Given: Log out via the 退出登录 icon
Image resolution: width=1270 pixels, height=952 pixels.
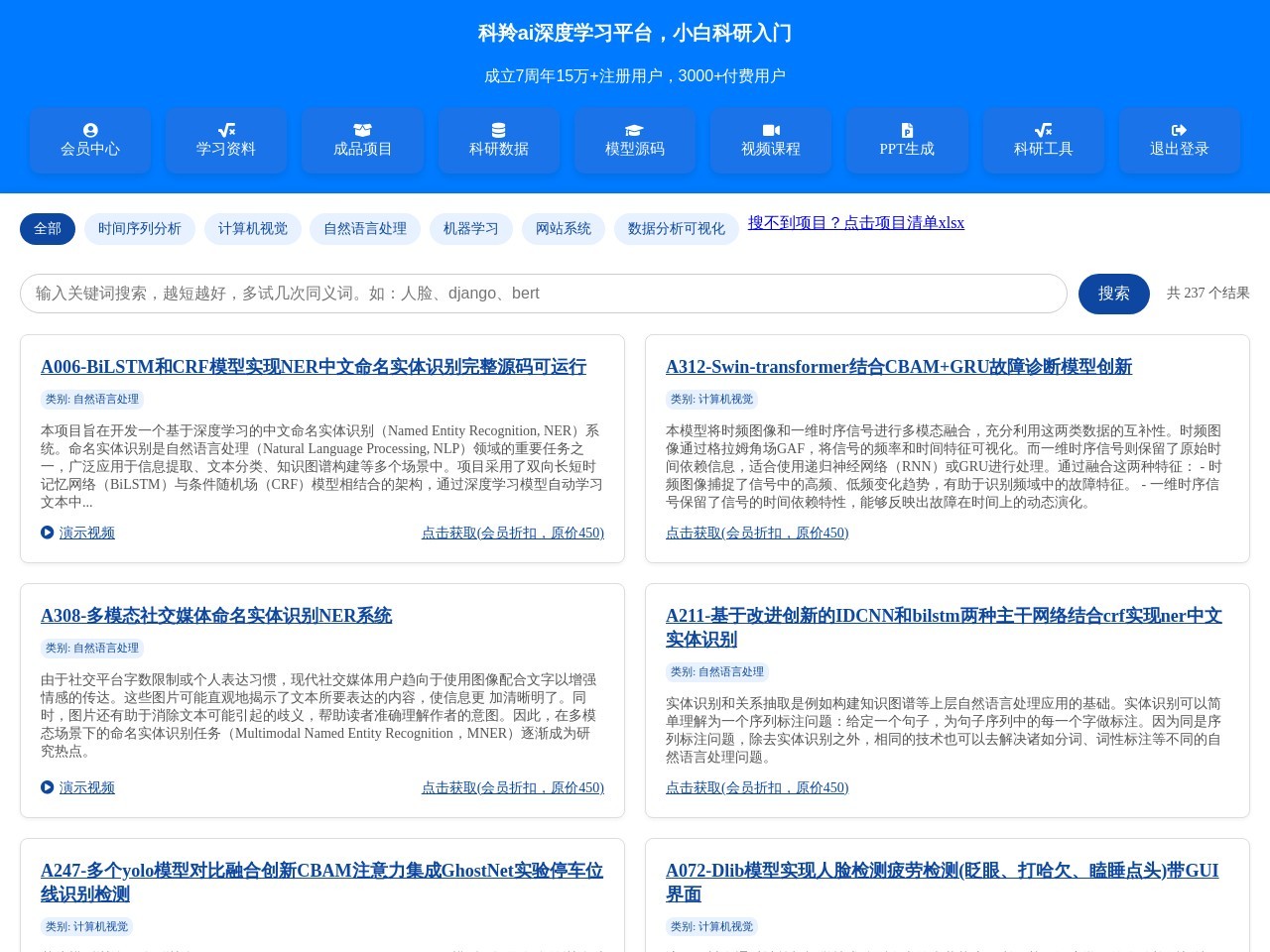Looking at the screenshot, I should pos(1179,140).
